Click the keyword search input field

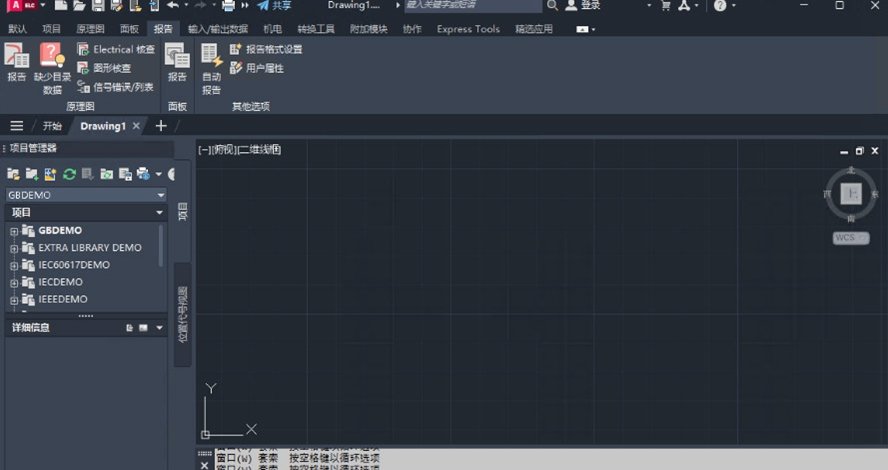[472, 5]
